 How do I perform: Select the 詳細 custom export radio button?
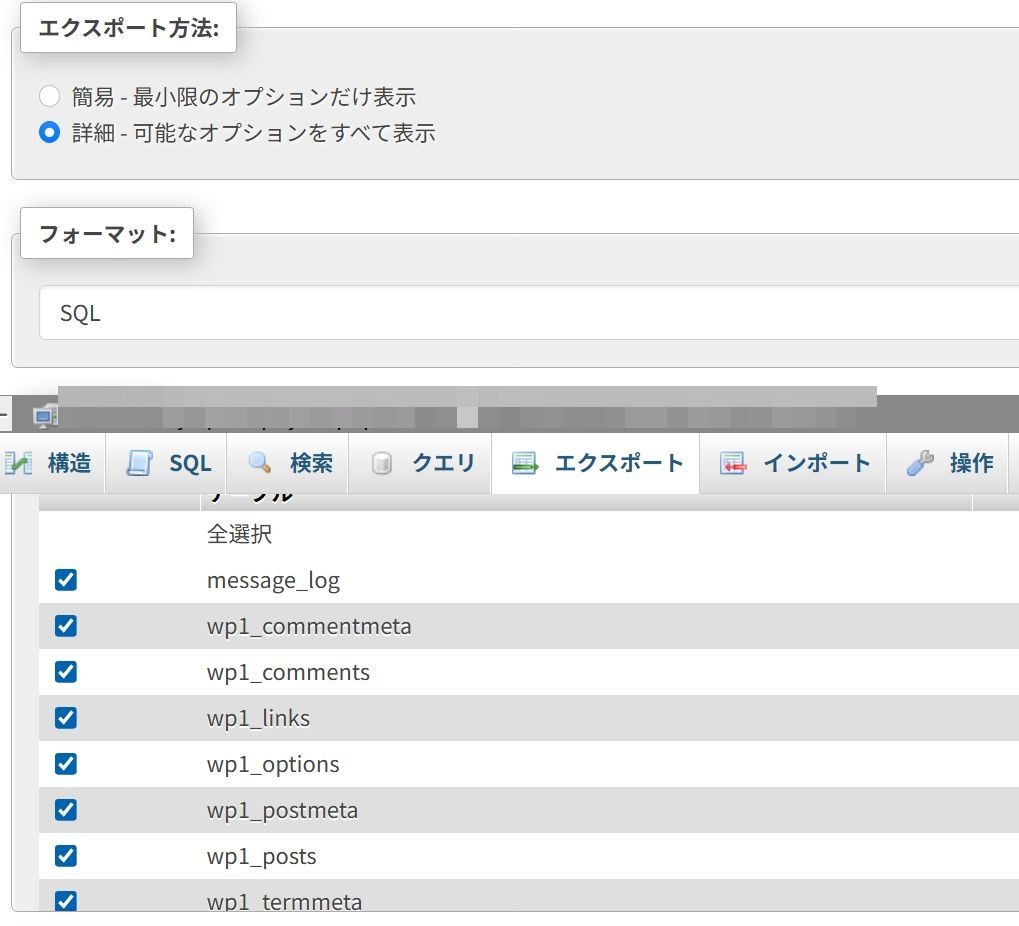49,133
